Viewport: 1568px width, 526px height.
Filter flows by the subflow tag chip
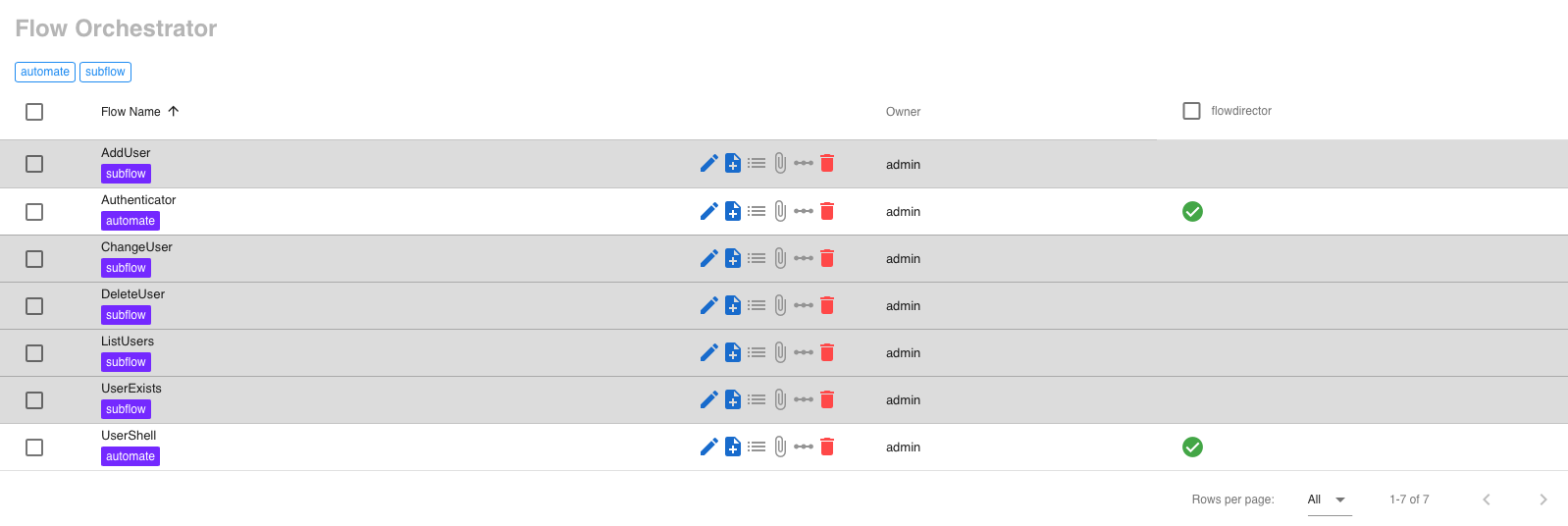pos(105,72)
